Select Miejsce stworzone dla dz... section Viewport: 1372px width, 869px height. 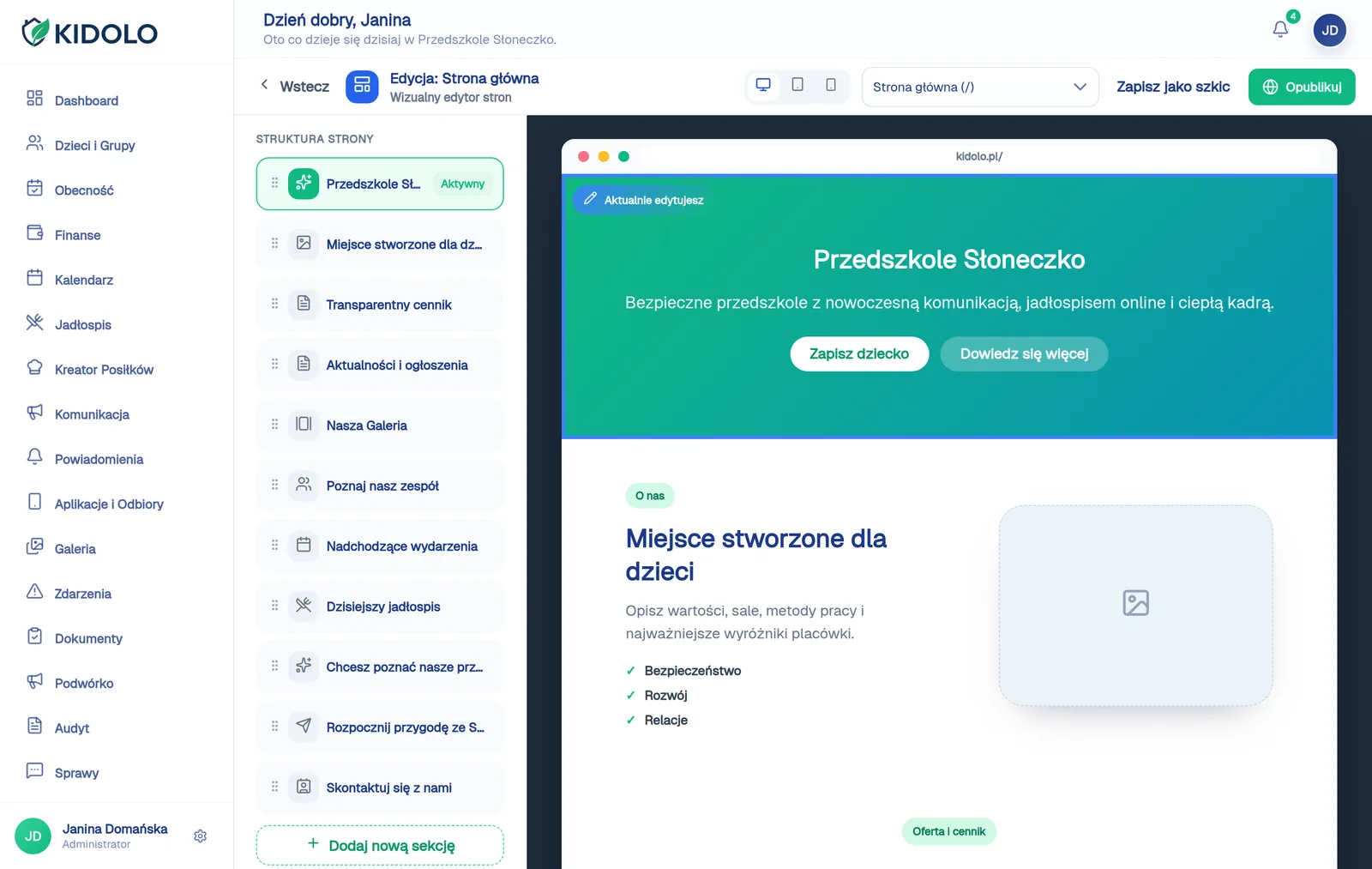[380, 244]
